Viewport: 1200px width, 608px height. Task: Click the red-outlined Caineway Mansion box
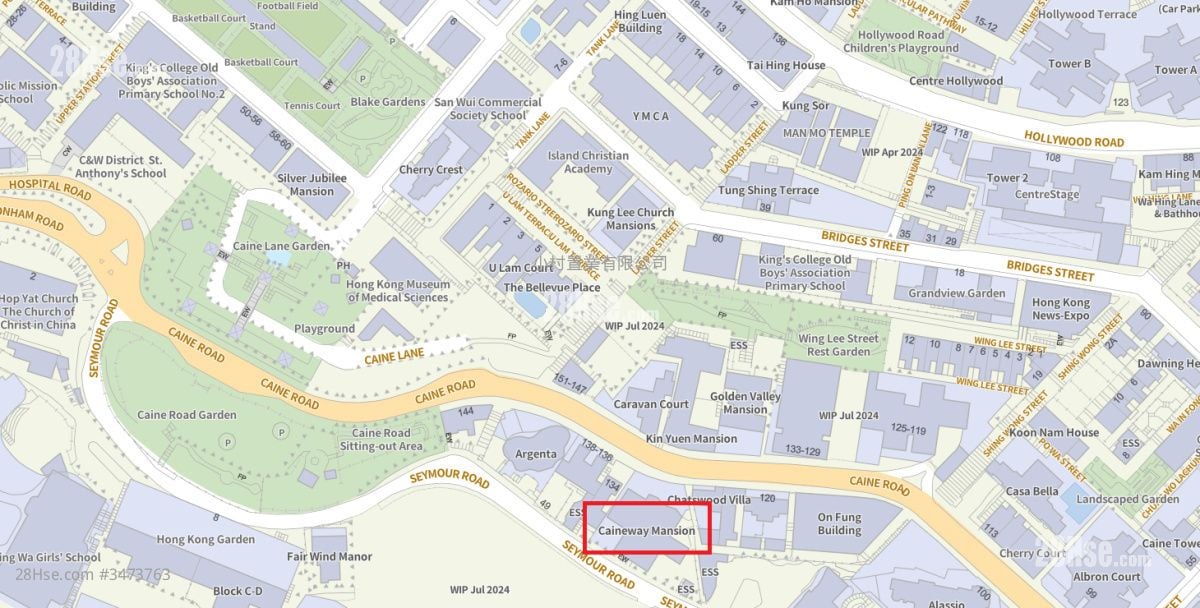(647, 527)
